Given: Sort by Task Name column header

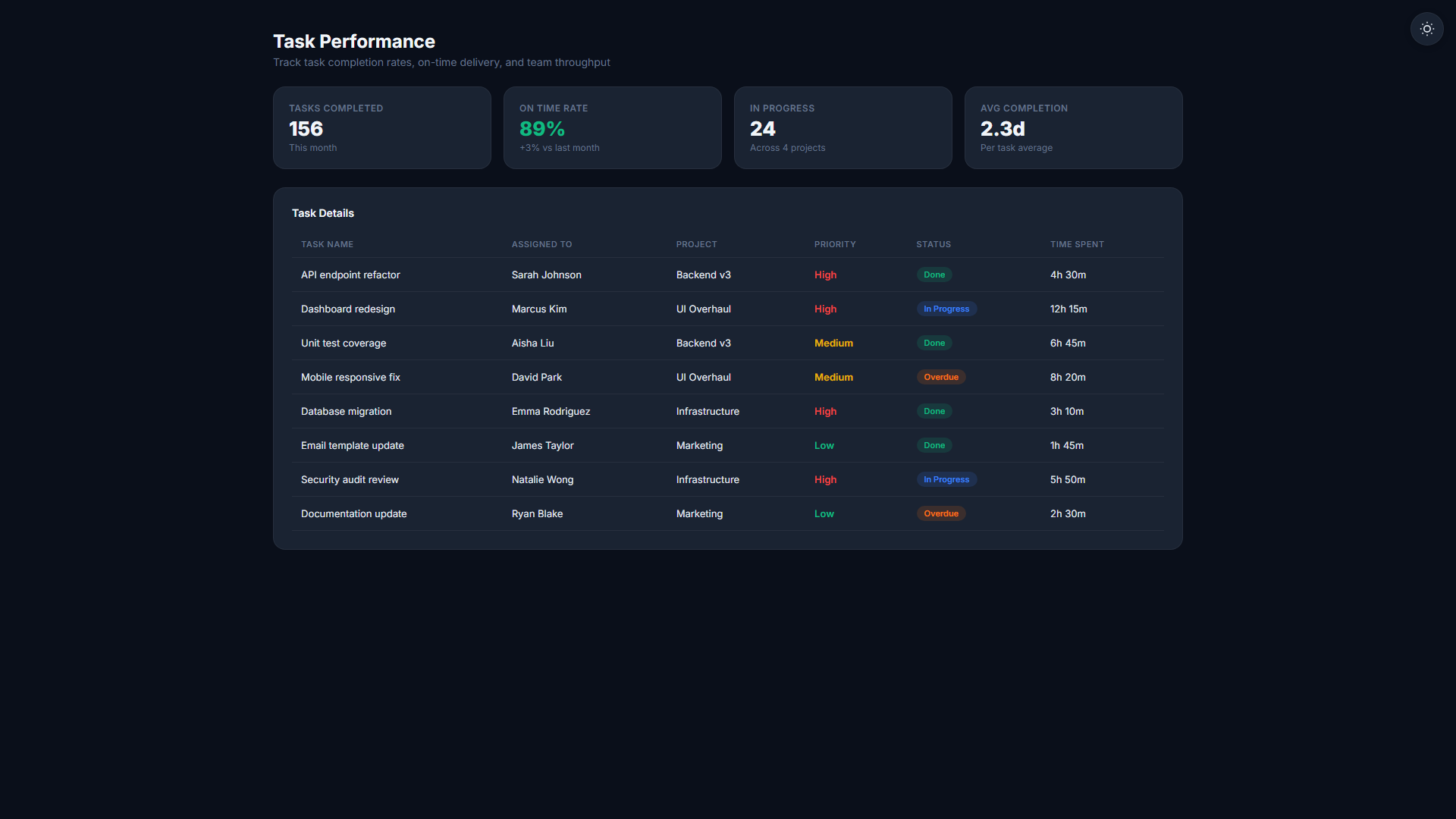Looking at the screenshot, I should (x=327, y=244).
